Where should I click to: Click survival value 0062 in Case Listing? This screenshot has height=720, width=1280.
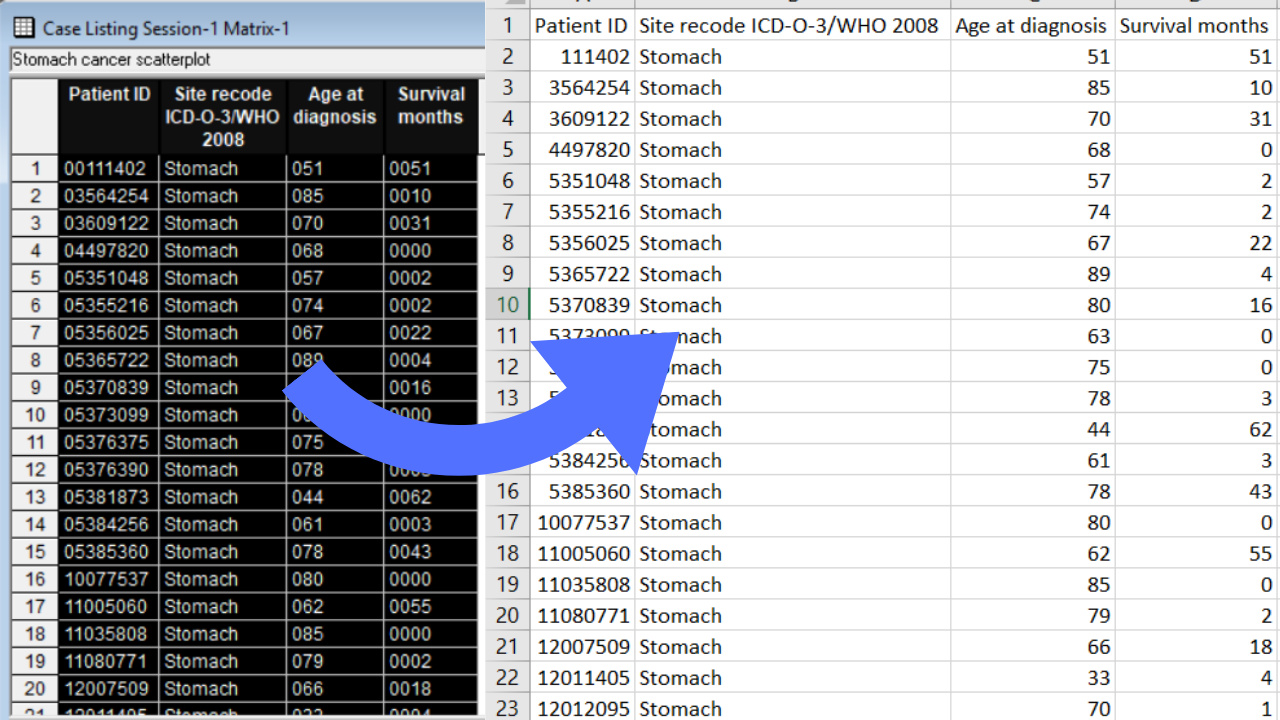(x=431, y=497)
